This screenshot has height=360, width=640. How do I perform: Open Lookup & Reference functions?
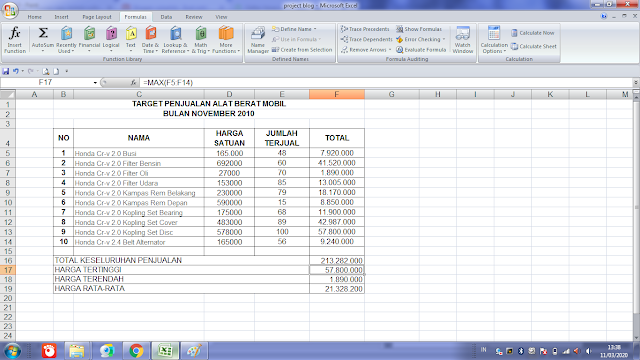point(175,40)
